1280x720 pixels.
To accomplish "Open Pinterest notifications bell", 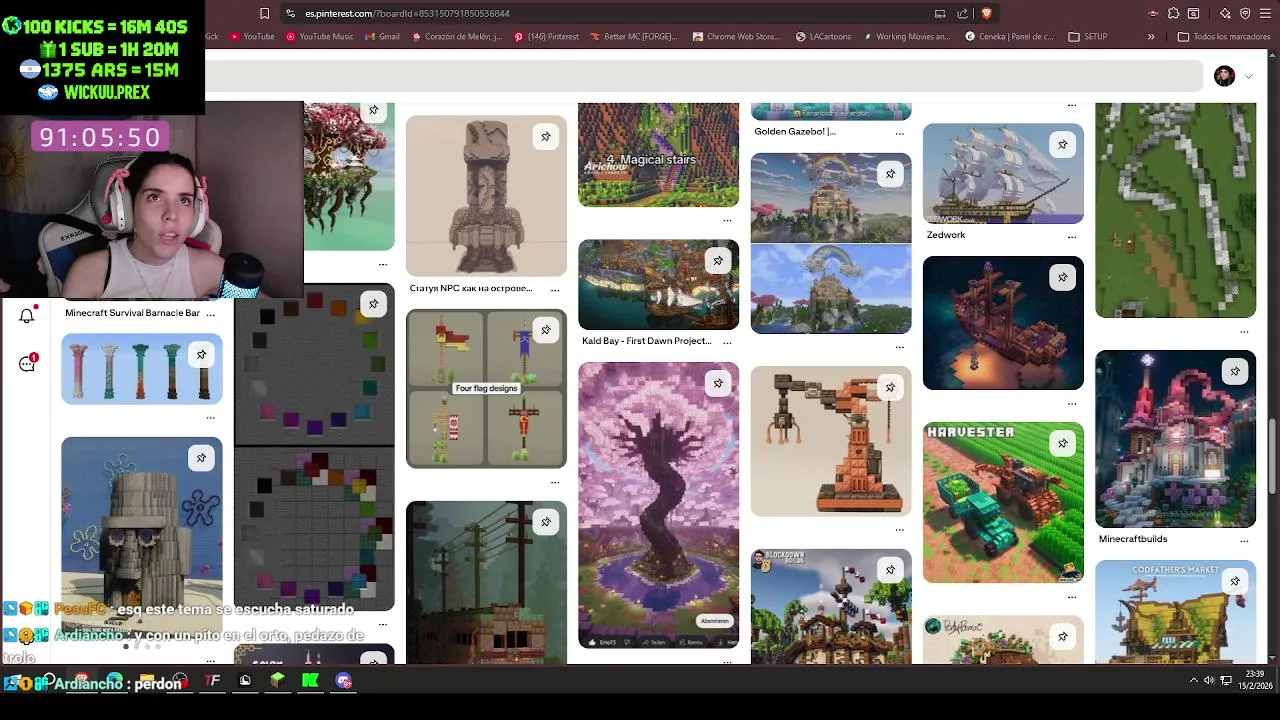I will pos(27,316).
